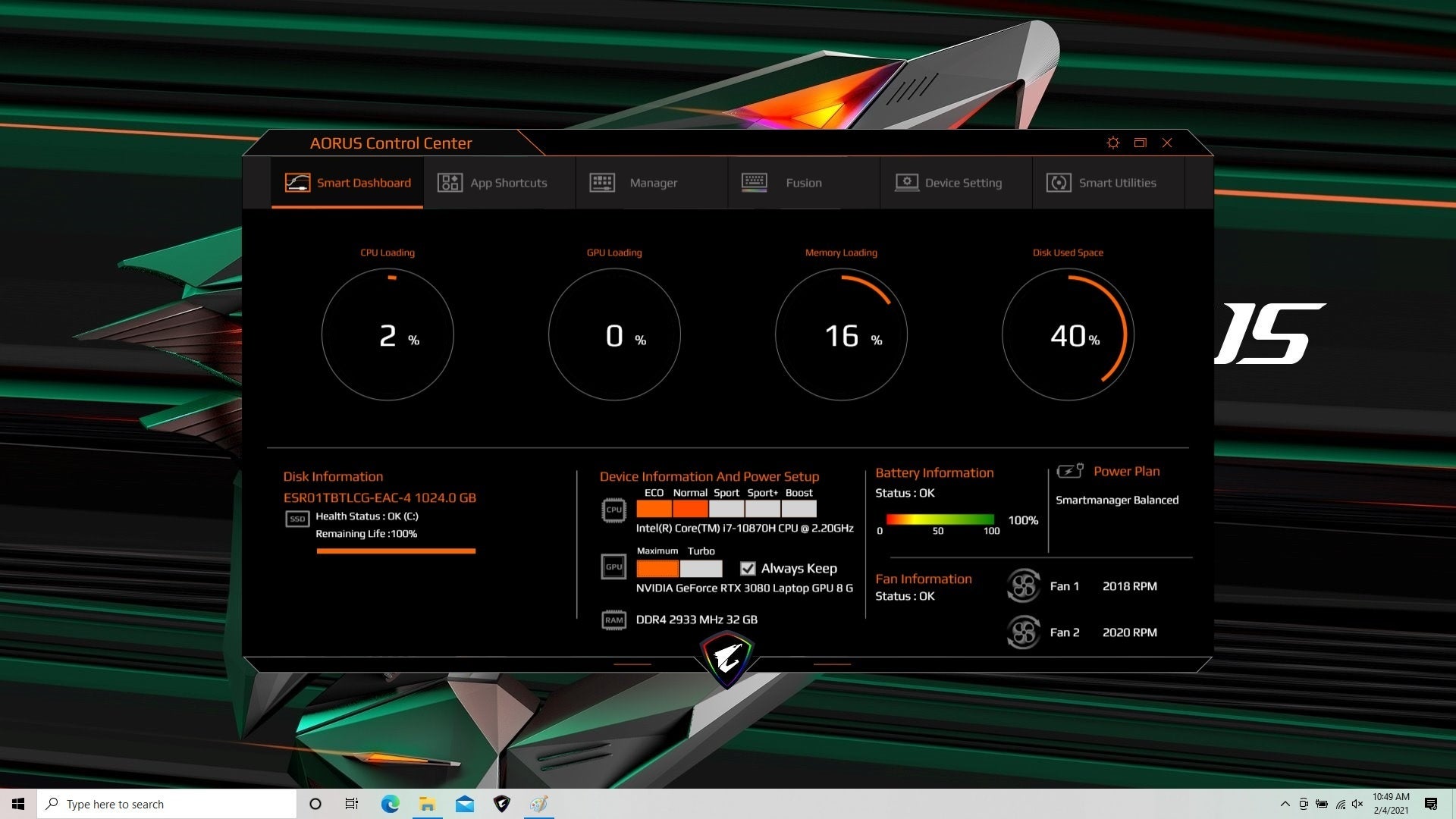Click the settings gear in the title bar
The height and width of the screenshot is (819, 1456).
click(1113, 143)
